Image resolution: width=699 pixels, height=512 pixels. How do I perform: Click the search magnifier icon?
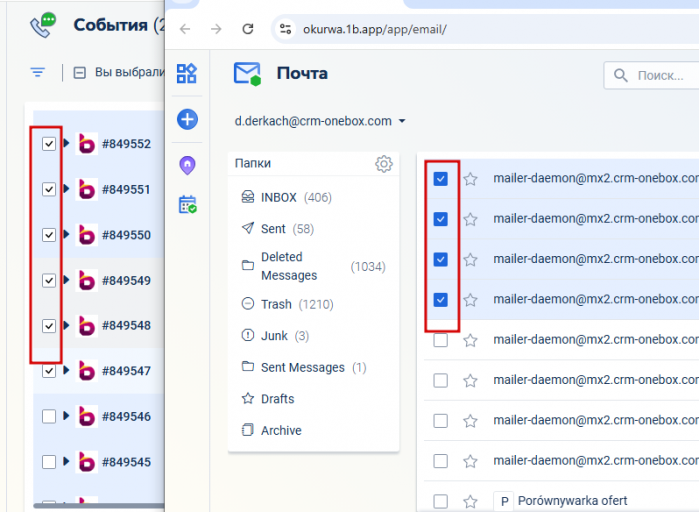pos(621,75)
